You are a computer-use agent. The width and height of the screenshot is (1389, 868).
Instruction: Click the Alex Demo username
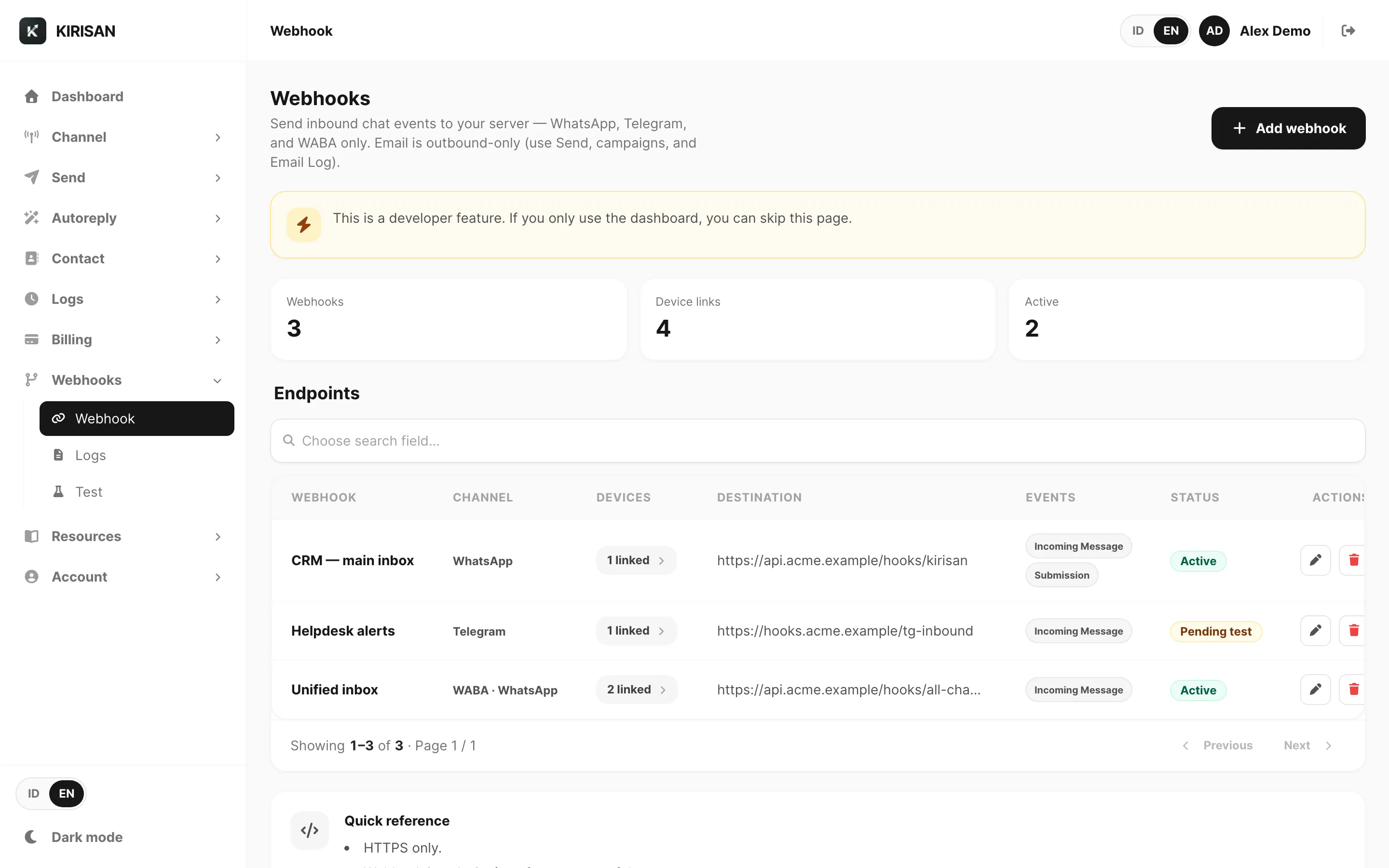1275,31
